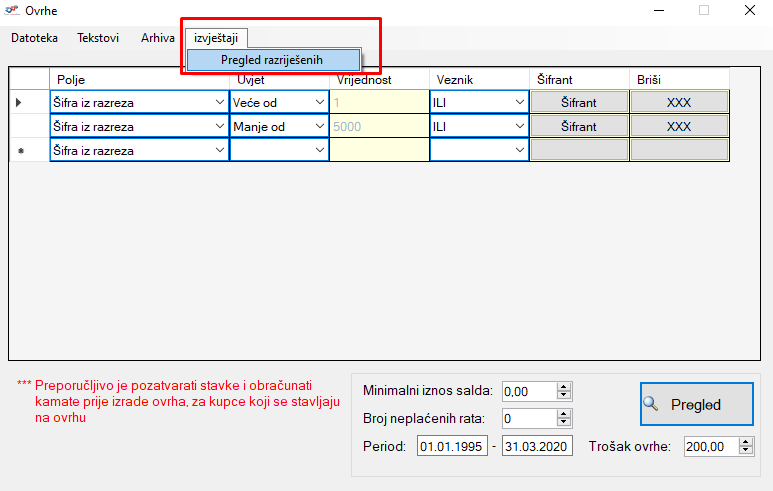The width and height of the screenshot is (773, 491).
Task: Click the Ovrhe app icon in title bar
Action: (x=12, y=10)
